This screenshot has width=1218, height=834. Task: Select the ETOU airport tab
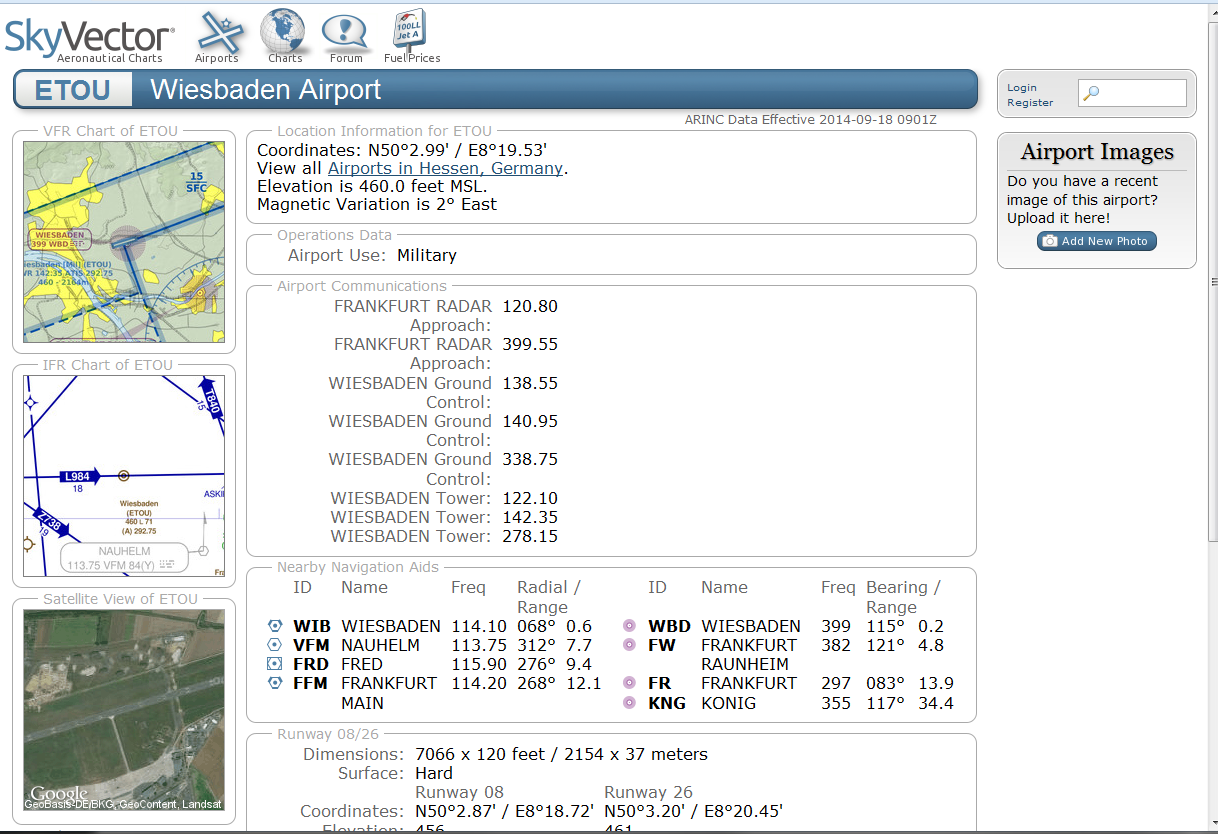coord(73,89)
